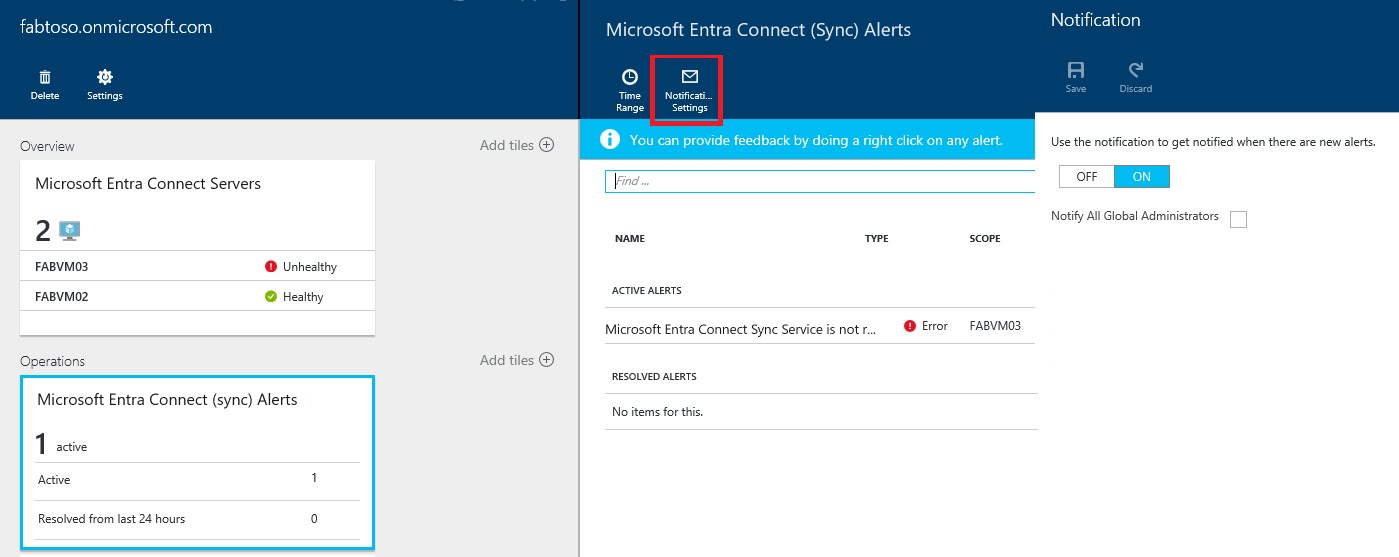Click the Active alerts count row
The width and height of the screenshot is (1399, 557).
tap(198, 480)
